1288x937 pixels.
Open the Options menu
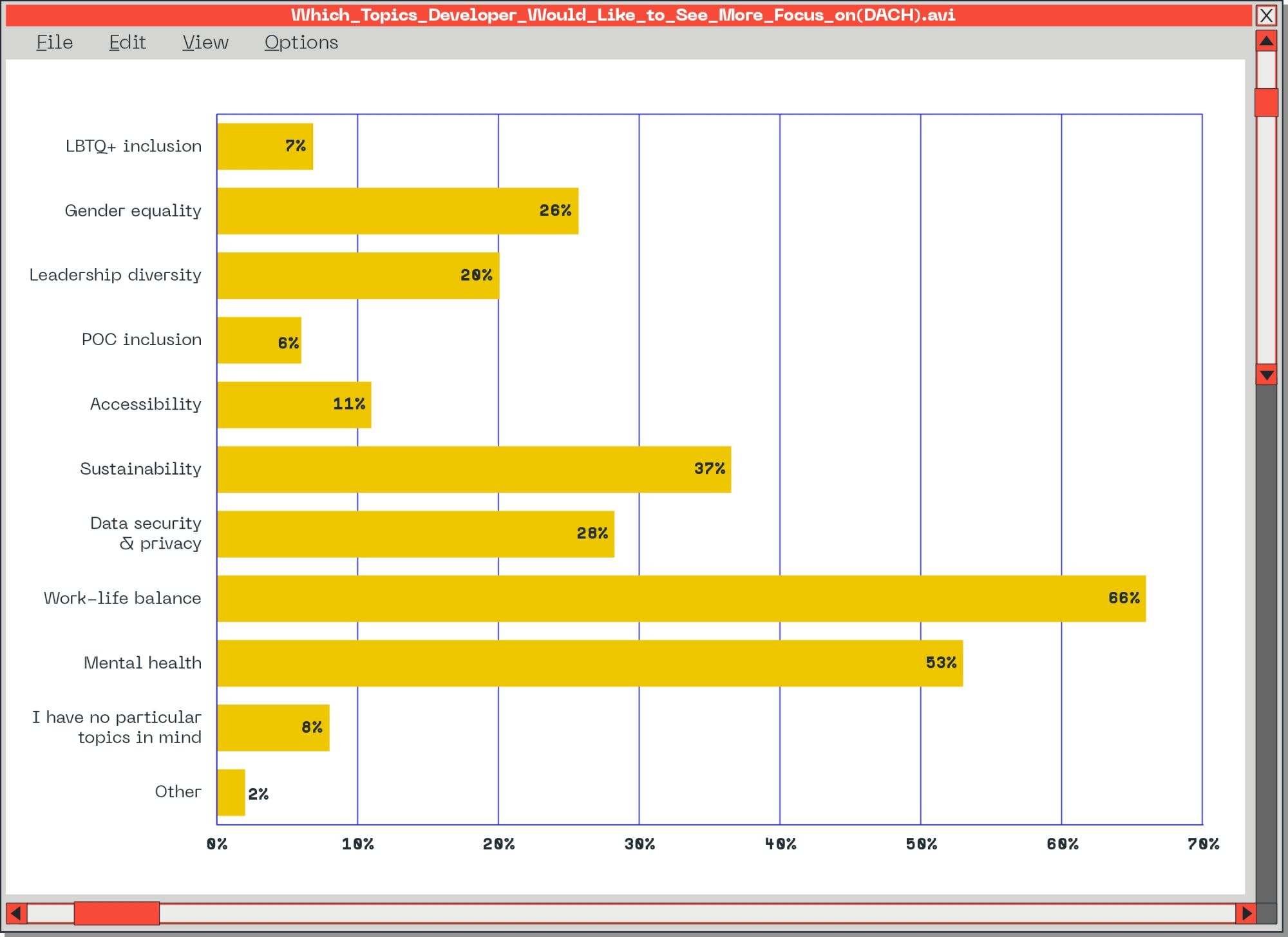(301, 43)
